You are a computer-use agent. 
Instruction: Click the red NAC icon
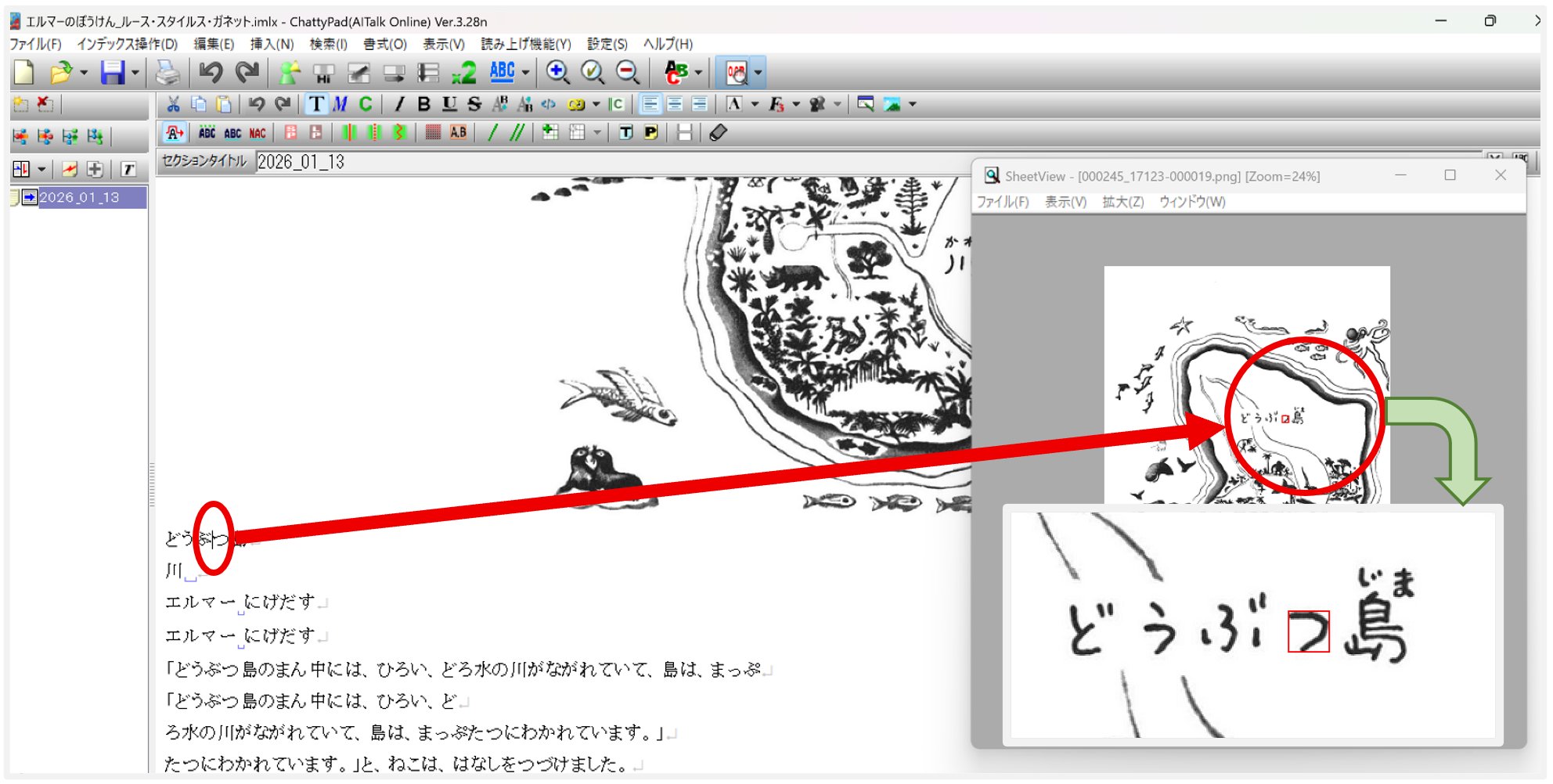coord(258,133)
